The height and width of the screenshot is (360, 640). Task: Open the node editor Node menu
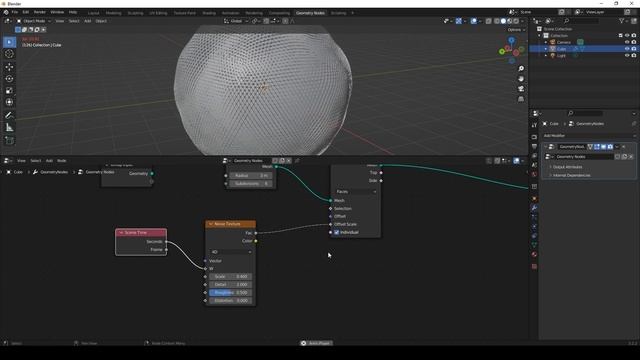point(62,161)
